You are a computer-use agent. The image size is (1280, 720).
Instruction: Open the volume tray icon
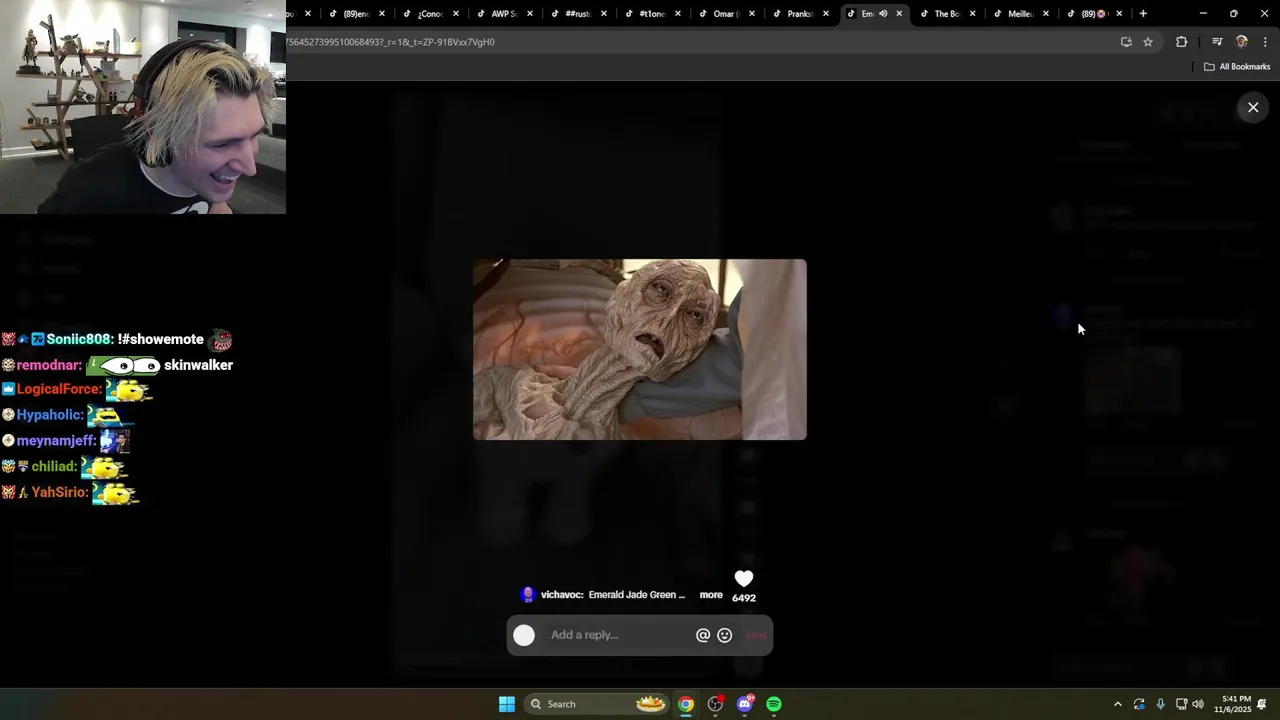coord(1198,704)
